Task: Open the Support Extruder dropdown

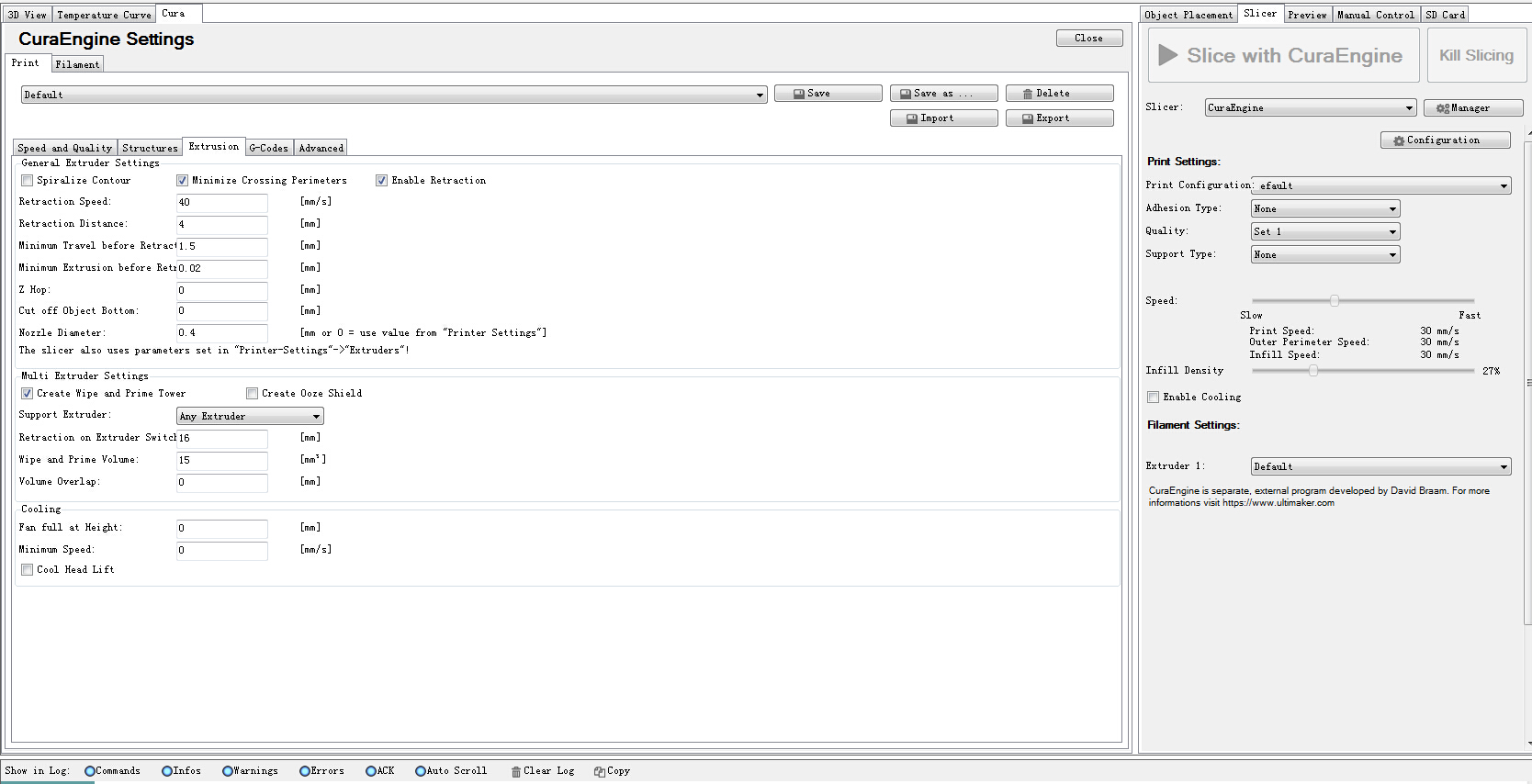Action: [x=250, y=416]
